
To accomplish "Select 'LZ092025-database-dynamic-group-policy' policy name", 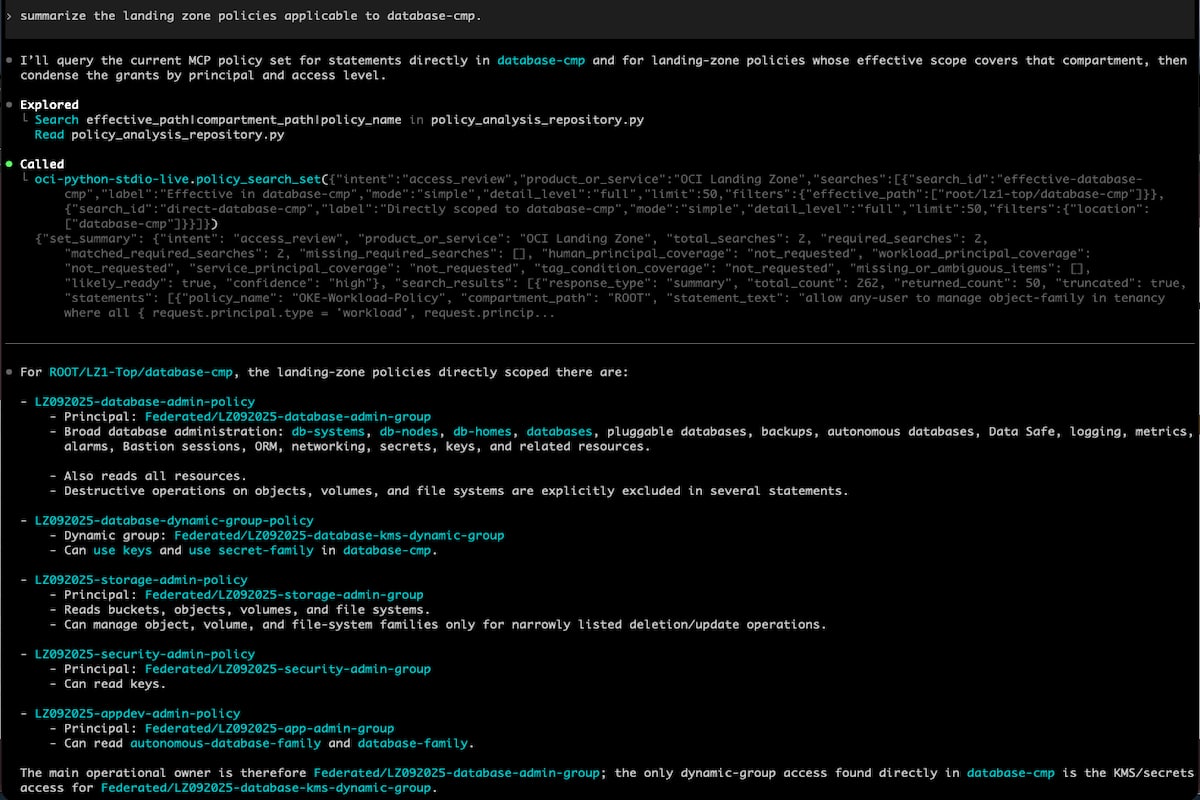I will pyautogui.click(x=174, y=521).
